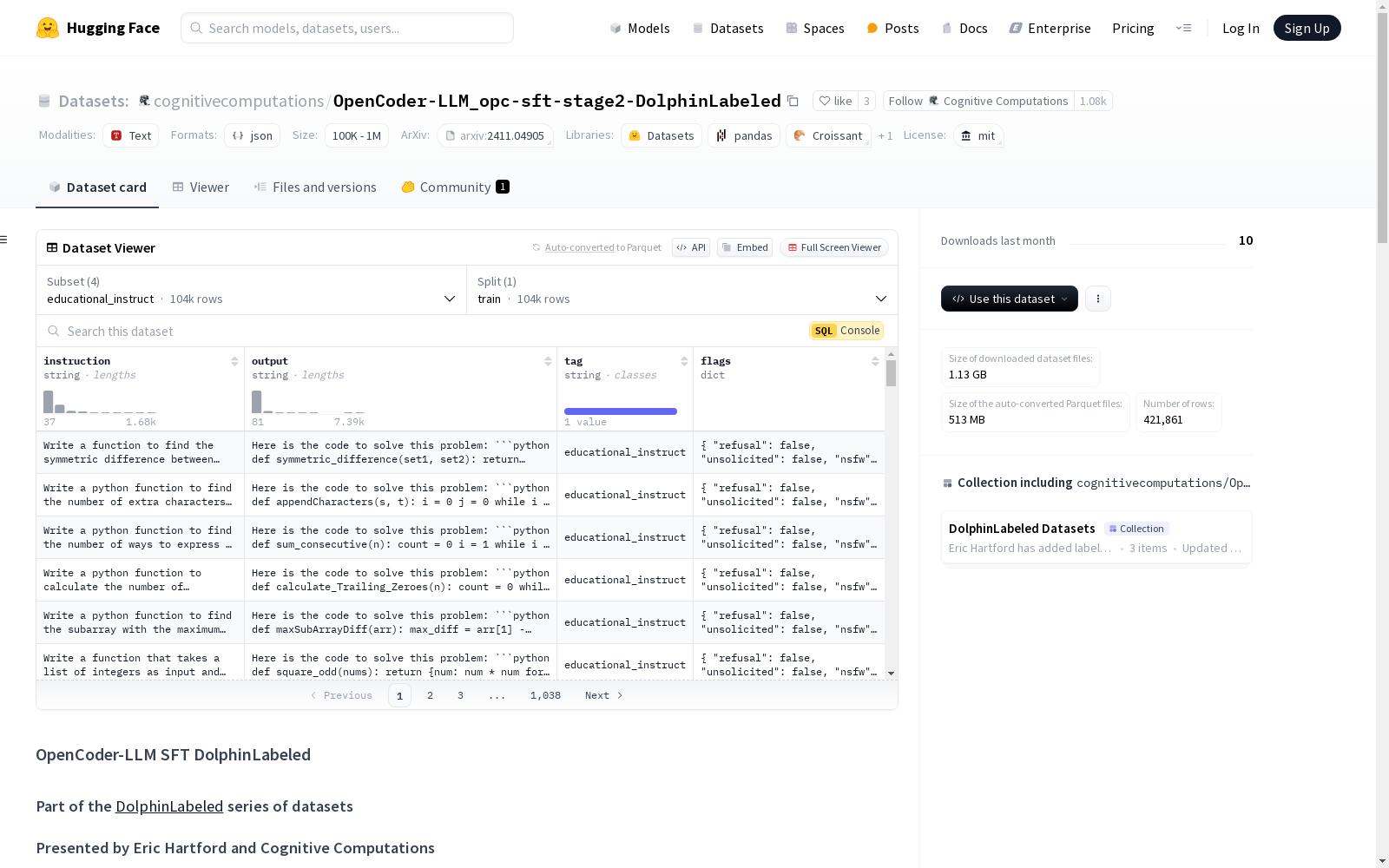Go to the Next results page

click(x=604, y=695)
